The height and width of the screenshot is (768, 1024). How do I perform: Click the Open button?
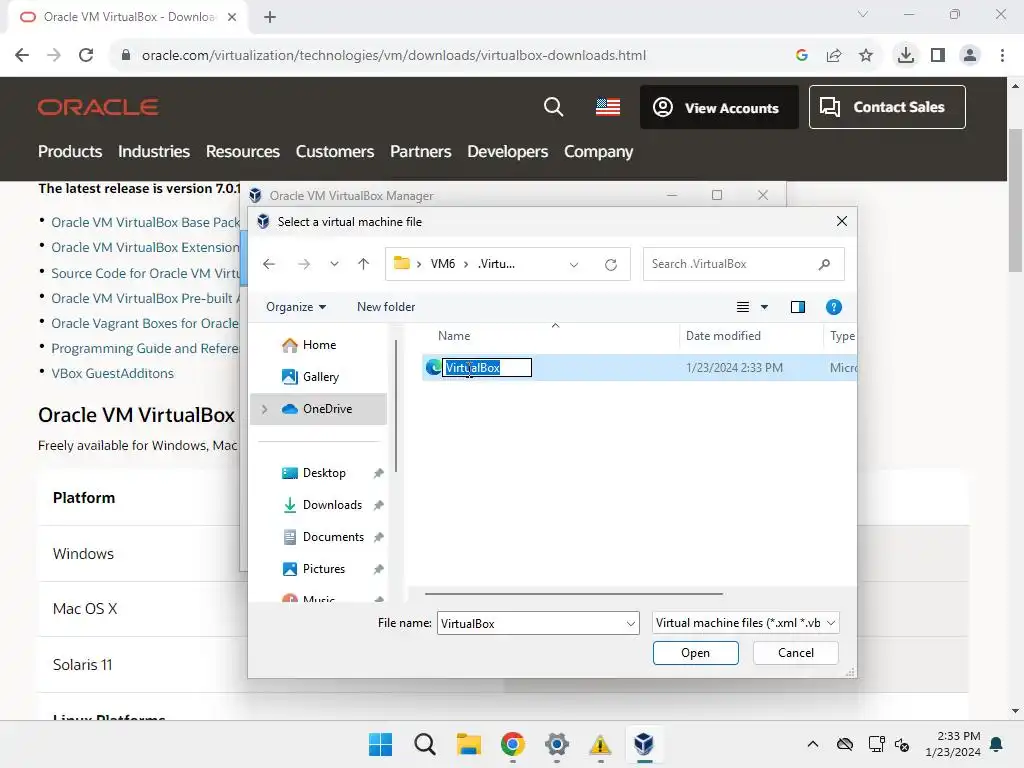(x=696, y=653)
